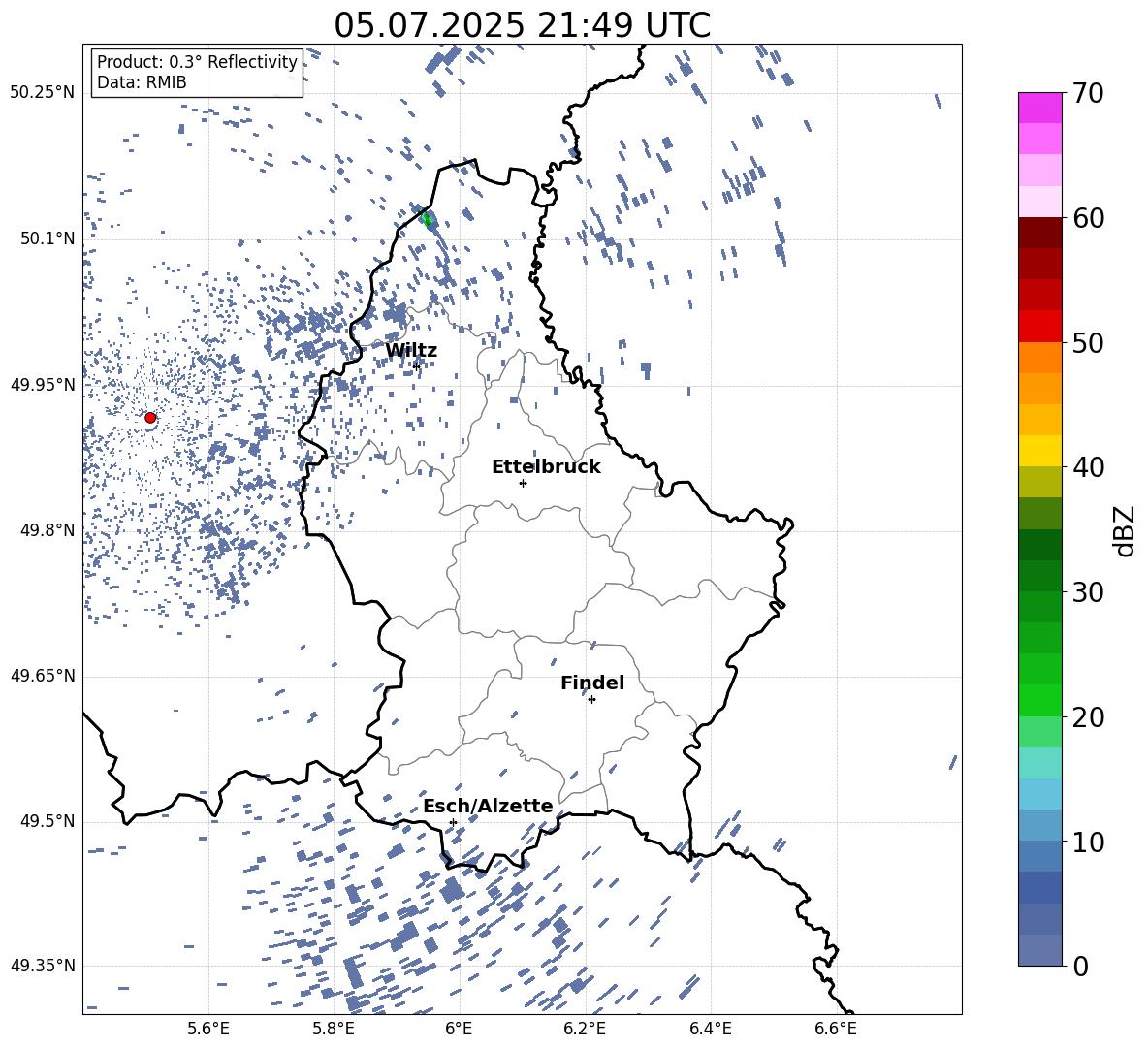The image size is (1148, 1048).
Task: Click the Data: RMIB text
Action: (x=142, y=82)
